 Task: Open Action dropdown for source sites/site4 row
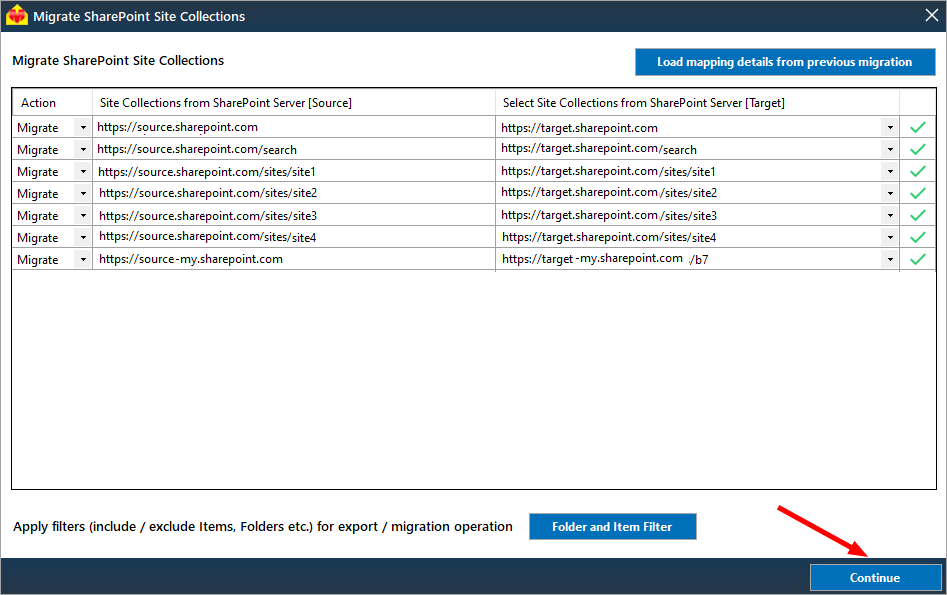(83, 237)
